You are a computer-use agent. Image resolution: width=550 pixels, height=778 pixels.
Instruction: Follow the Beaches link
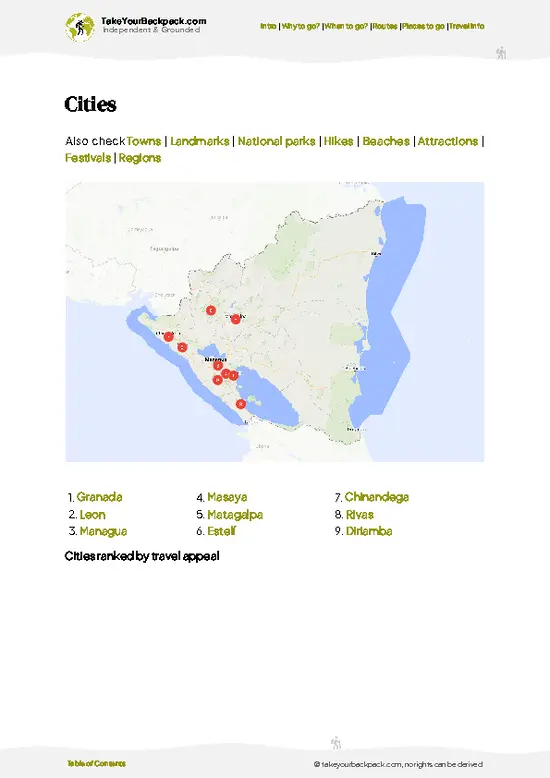386,141
